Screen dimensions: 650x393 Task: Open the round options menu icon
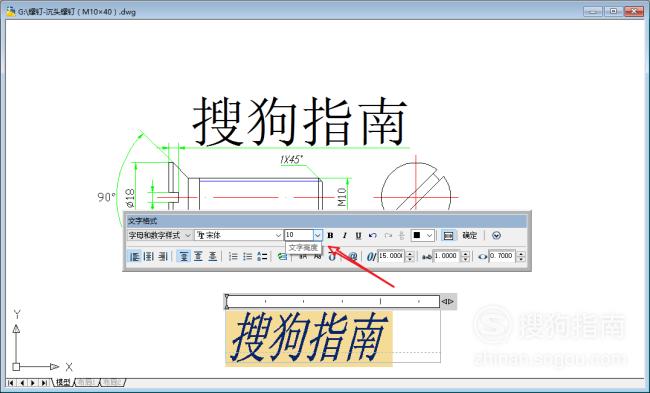coord(496,235)
